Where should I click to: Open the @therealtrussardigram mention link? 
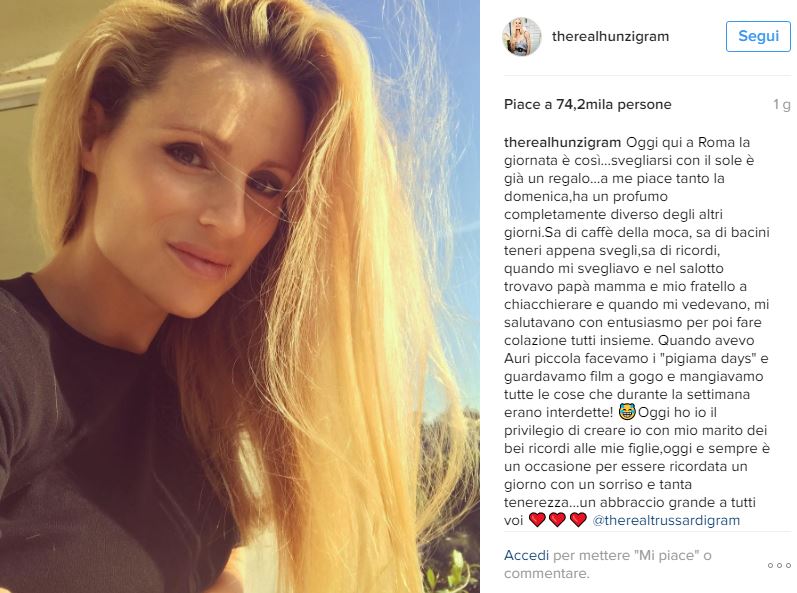[x=666, y=520]
